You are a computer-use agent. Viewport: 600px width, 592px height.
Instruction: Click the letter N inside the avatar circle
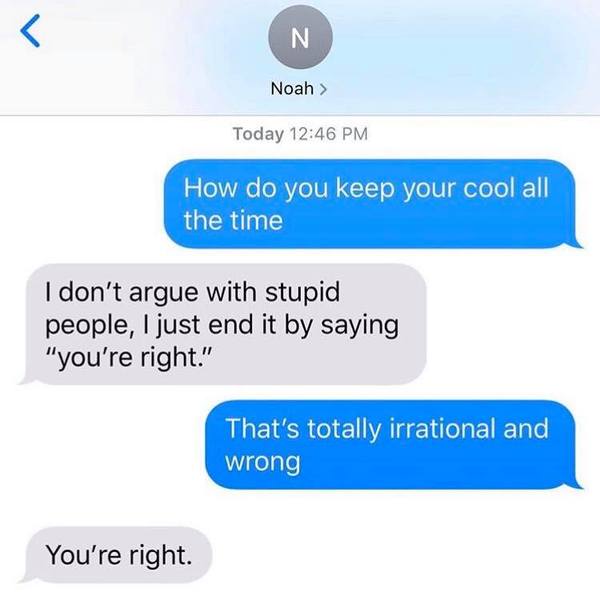(x=300, y=38)
